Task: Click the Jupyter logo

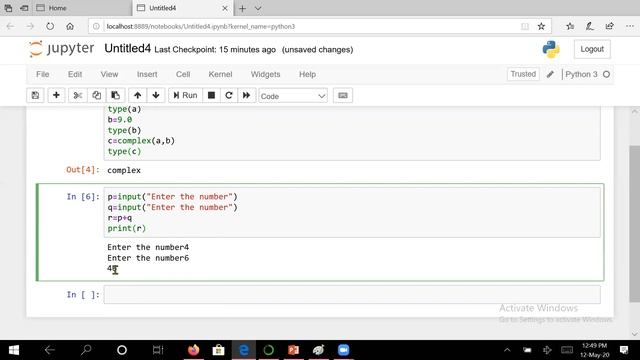Action: click(62, 49)
